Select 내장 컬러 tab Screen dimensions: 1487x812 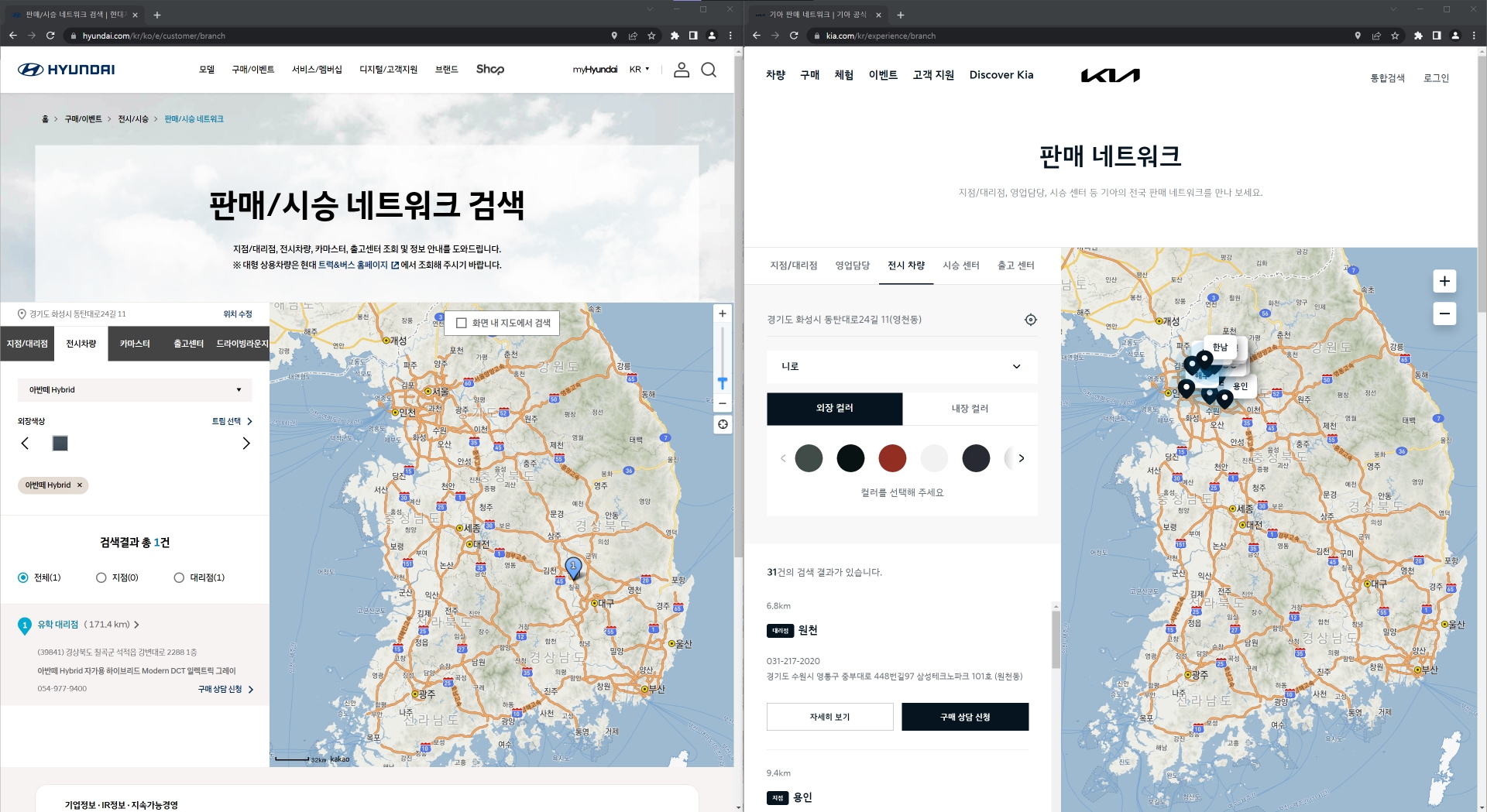point(970,409)
